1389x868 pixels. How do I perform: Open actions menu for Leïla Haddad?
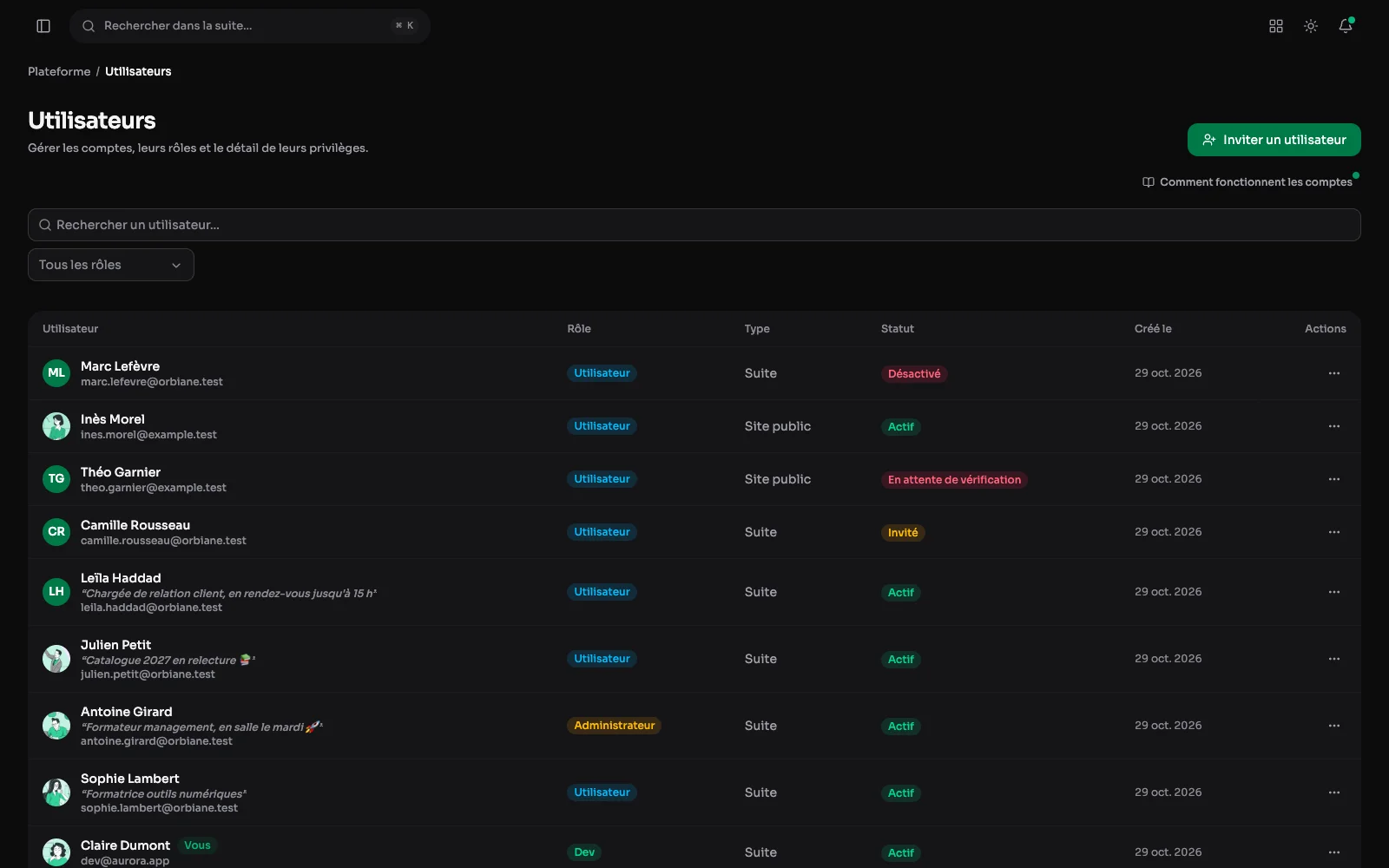(x=1334, y=592)
